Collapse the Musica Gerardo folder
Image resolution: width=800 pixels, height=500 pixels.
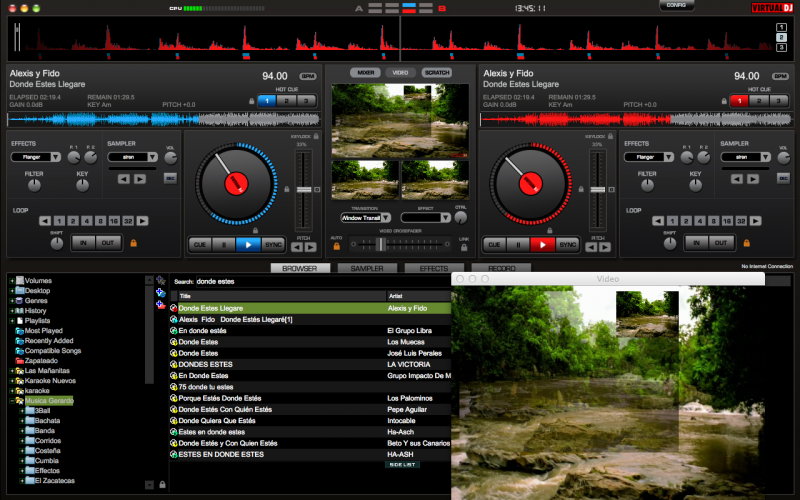pos(11,401)
